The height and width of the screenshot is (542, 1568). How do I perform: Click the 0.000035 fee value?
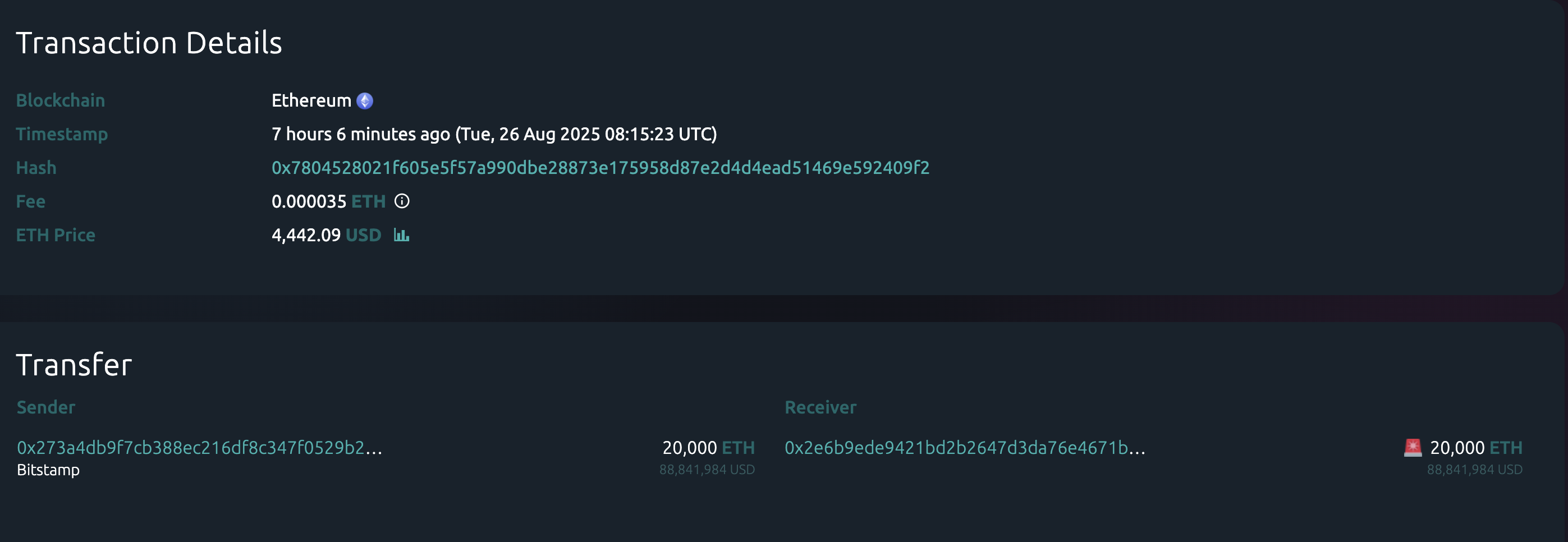click(309, 201)
